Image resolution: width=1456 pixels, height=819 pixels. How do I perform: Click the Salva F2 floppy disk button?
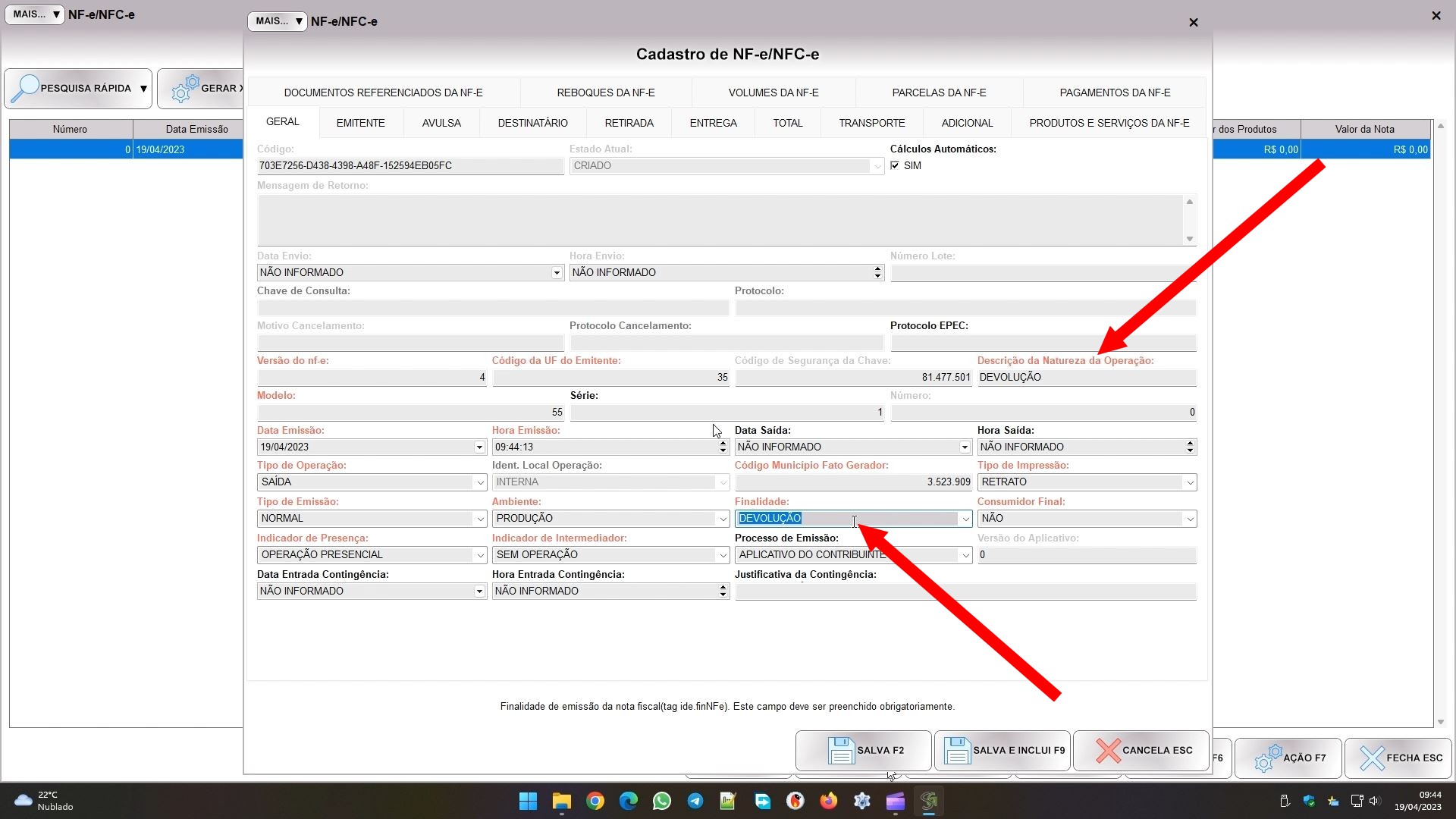[x=863, y=750]
